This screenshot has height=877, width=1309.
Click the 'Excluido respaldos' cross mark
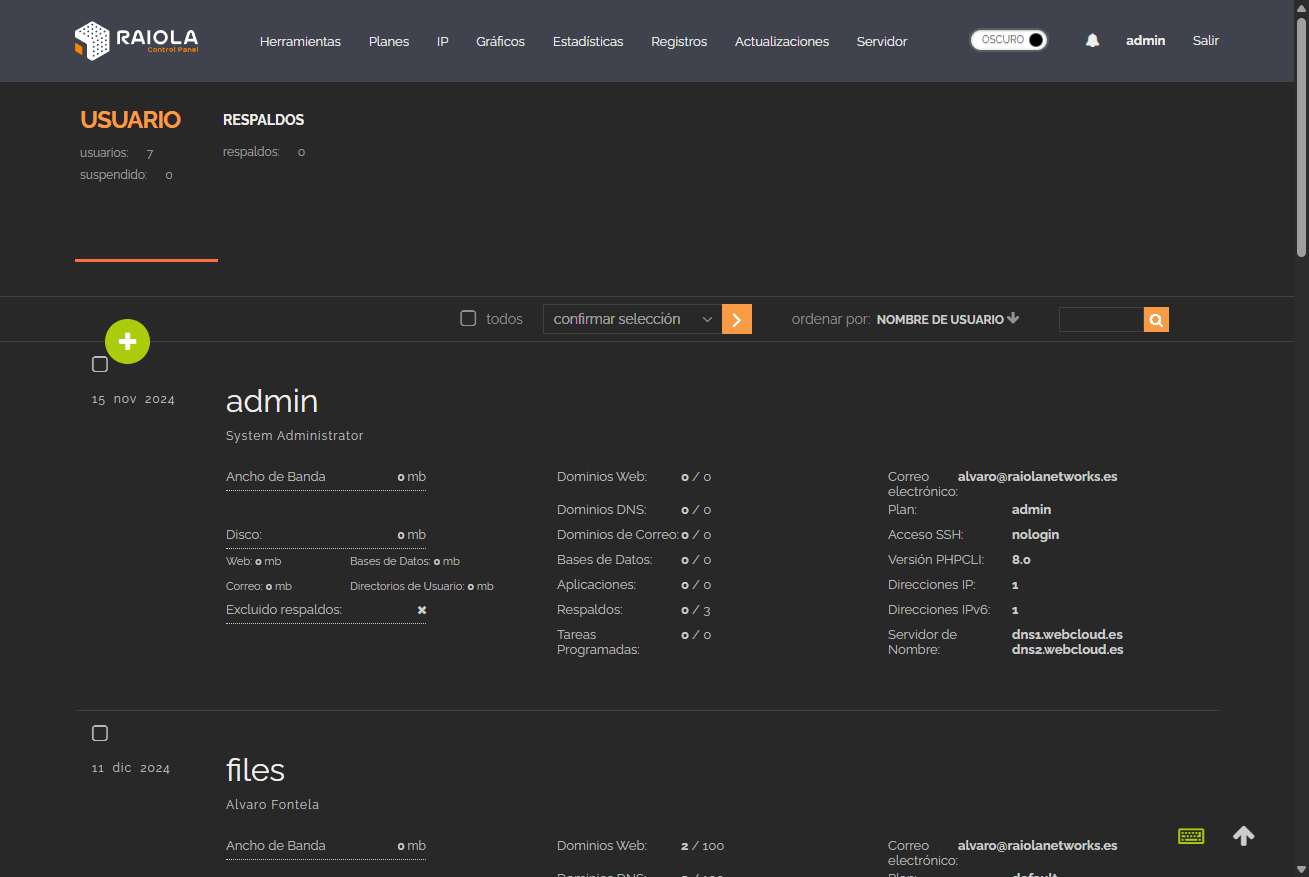(x=422, y=610)
